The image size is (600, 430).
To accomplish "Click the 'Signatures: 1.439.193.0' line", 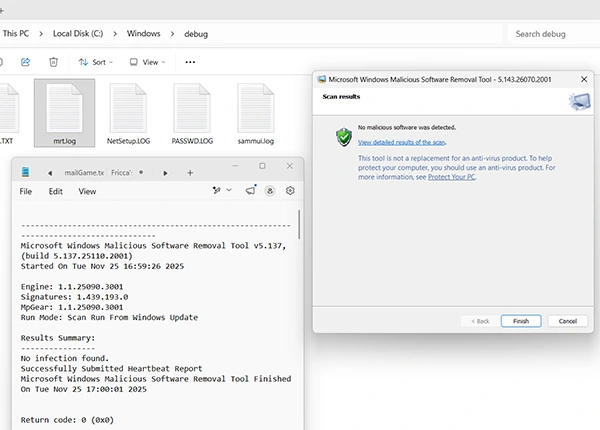I will (74, 297).
